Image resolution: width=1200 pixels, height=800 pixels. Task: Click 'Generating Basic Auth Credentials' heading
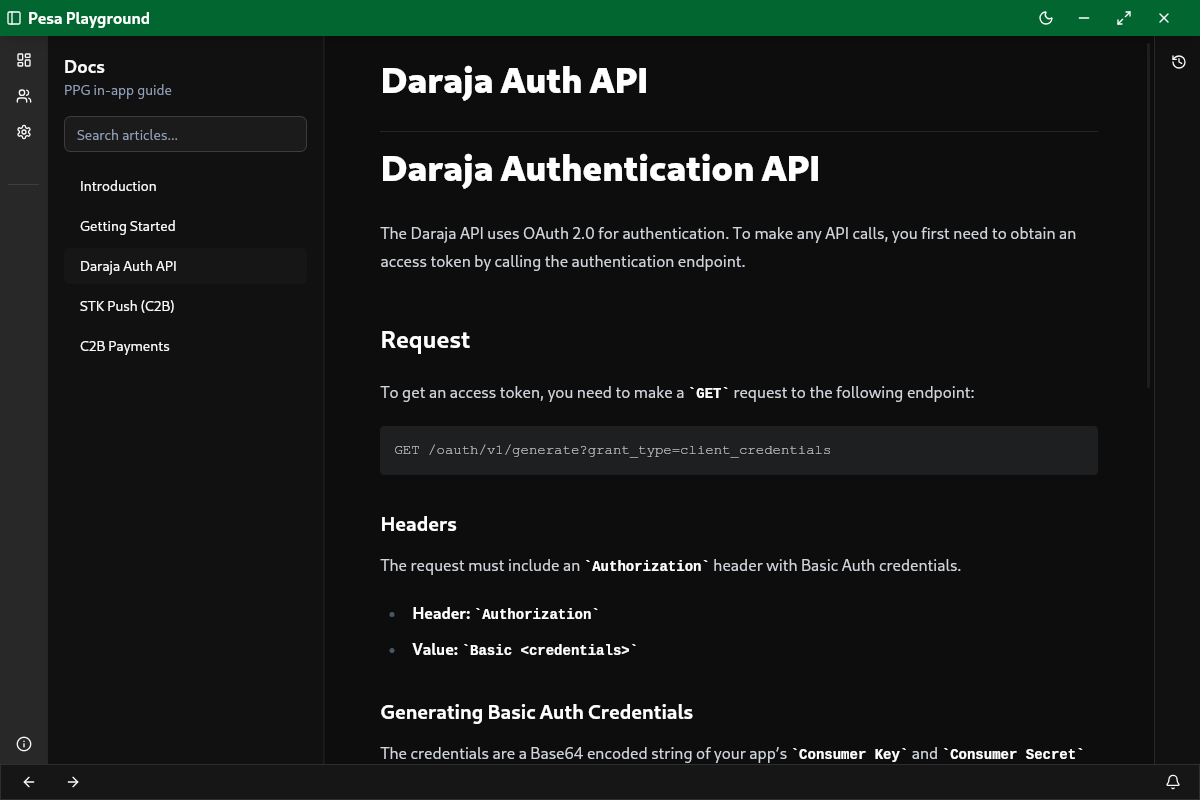tap(536, 712)
